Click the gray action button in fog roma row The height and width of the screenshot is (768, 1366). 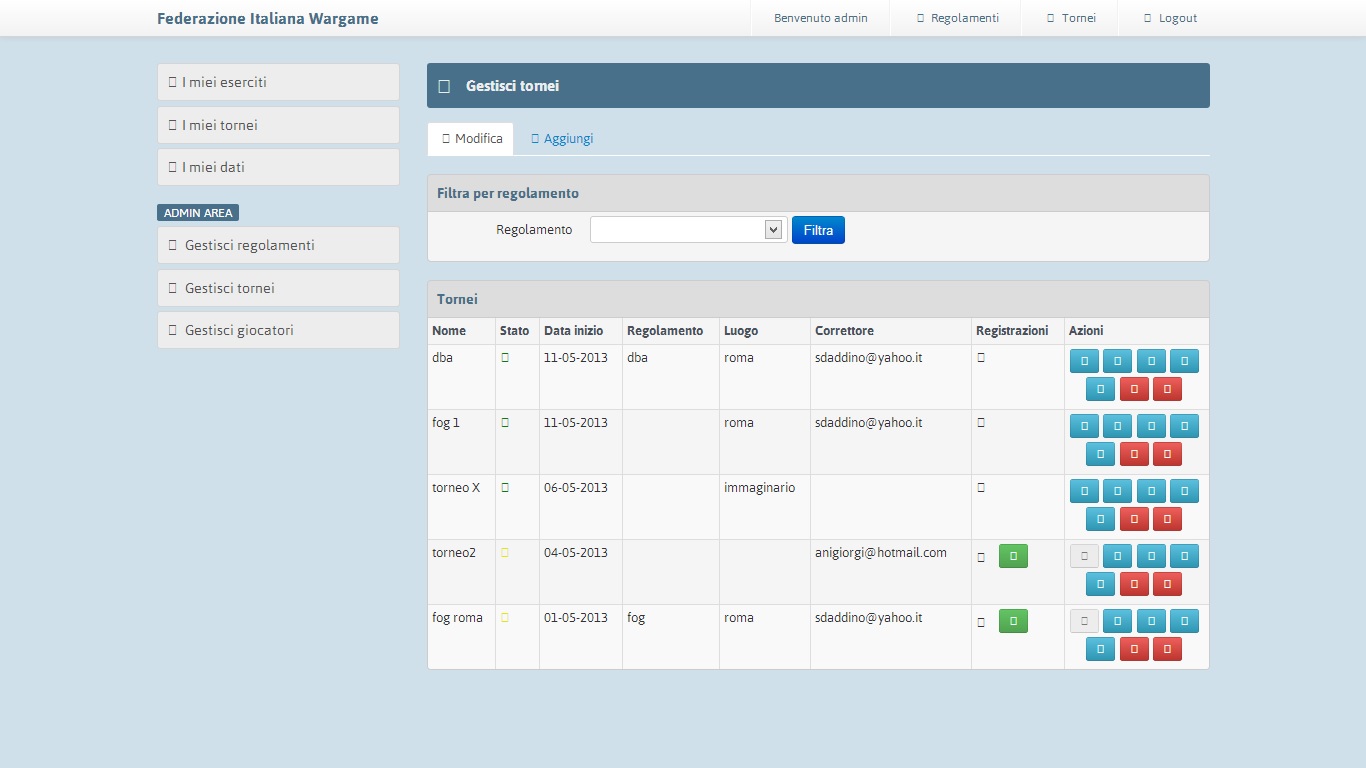pyautogui.click(x=1084, y=621)
